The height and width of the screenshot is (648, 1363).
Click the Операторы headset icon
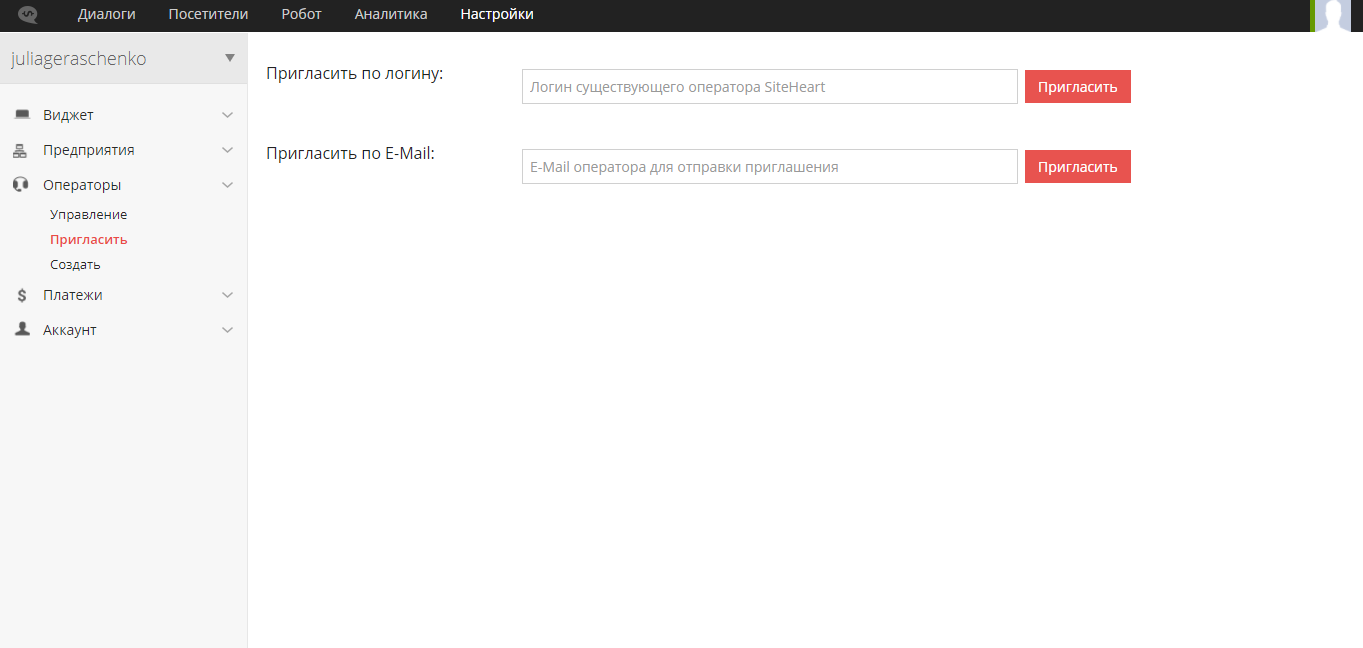(21, 185)
